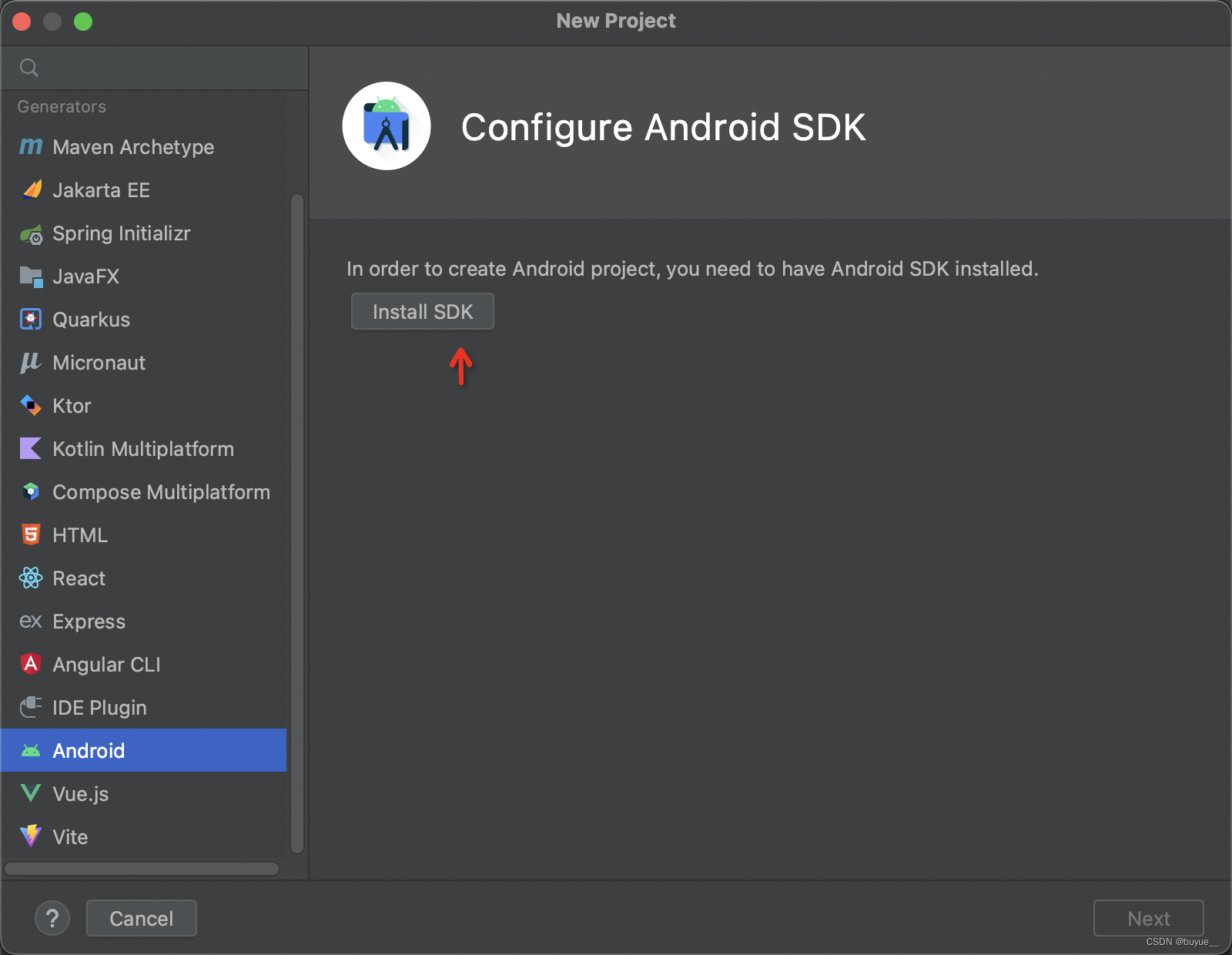Open help with the question mark button

pos(52,918)
